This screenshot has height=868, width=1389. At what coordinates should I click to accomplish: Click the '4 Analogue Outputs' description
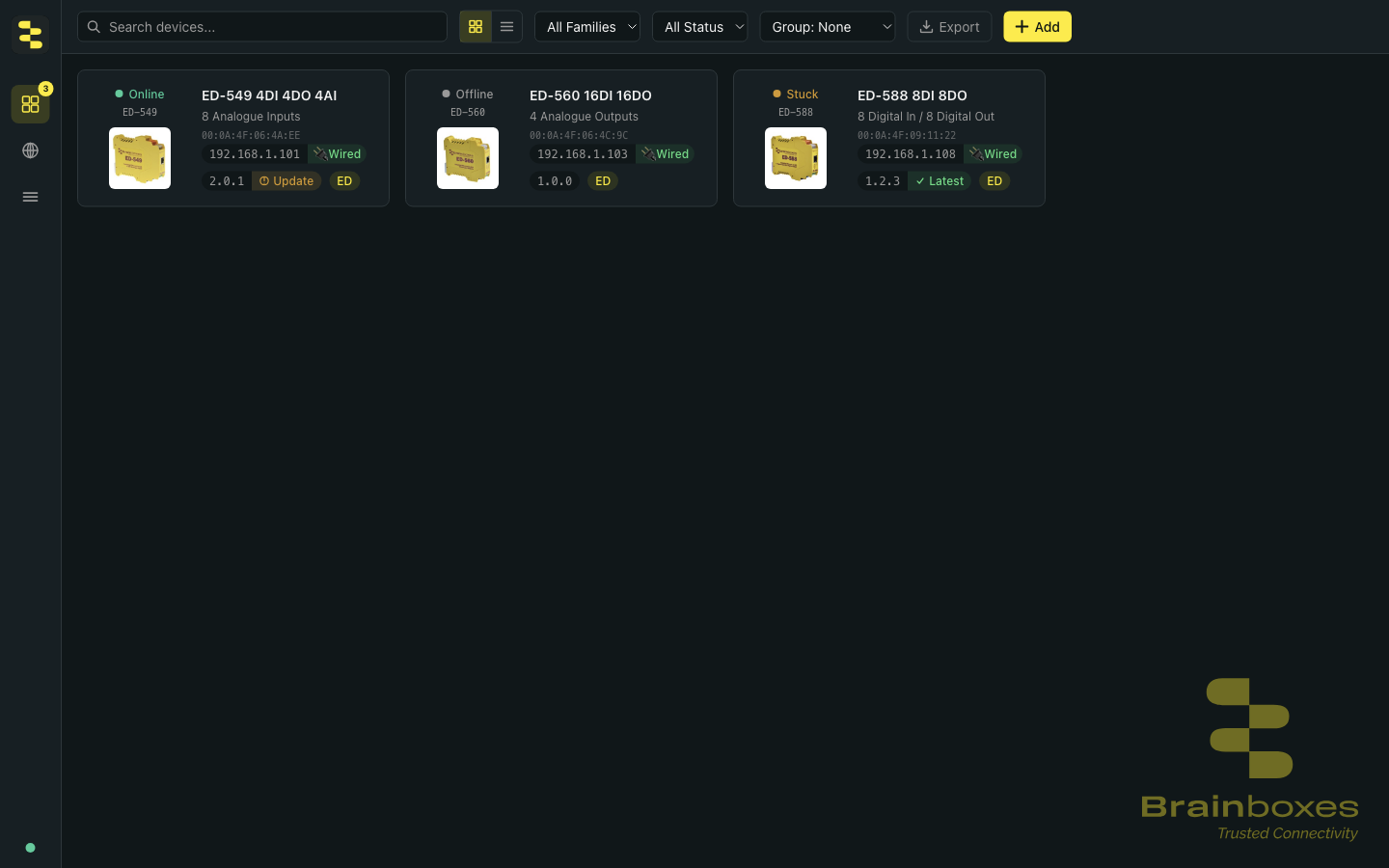tap(584, 117)
